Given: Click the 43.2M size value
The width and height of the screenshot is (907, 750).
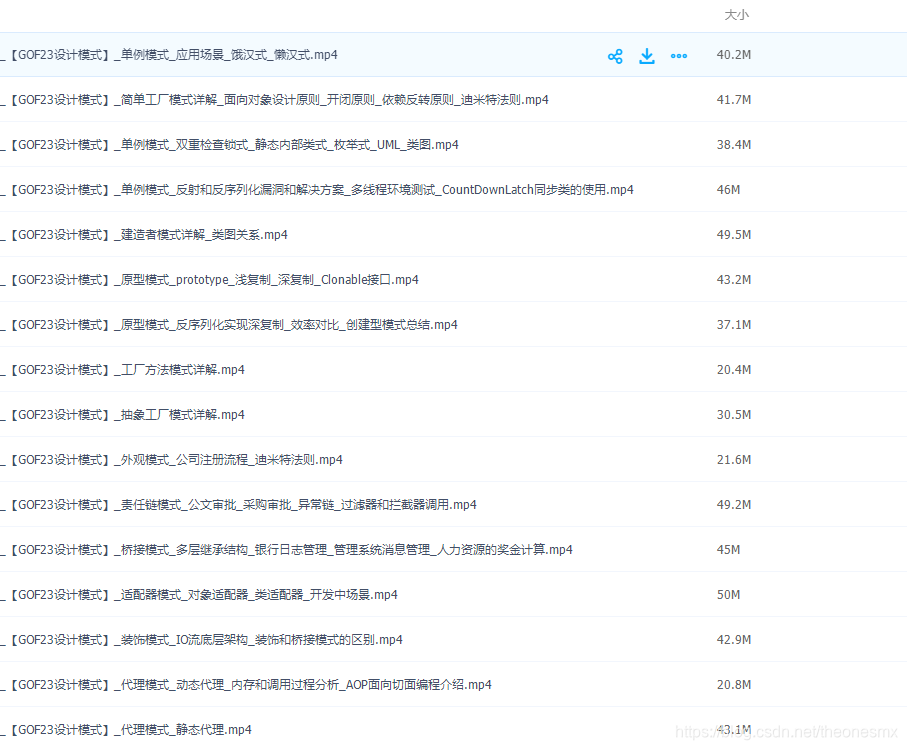Looking at the screenshot, I should click(x=733, y=280).
